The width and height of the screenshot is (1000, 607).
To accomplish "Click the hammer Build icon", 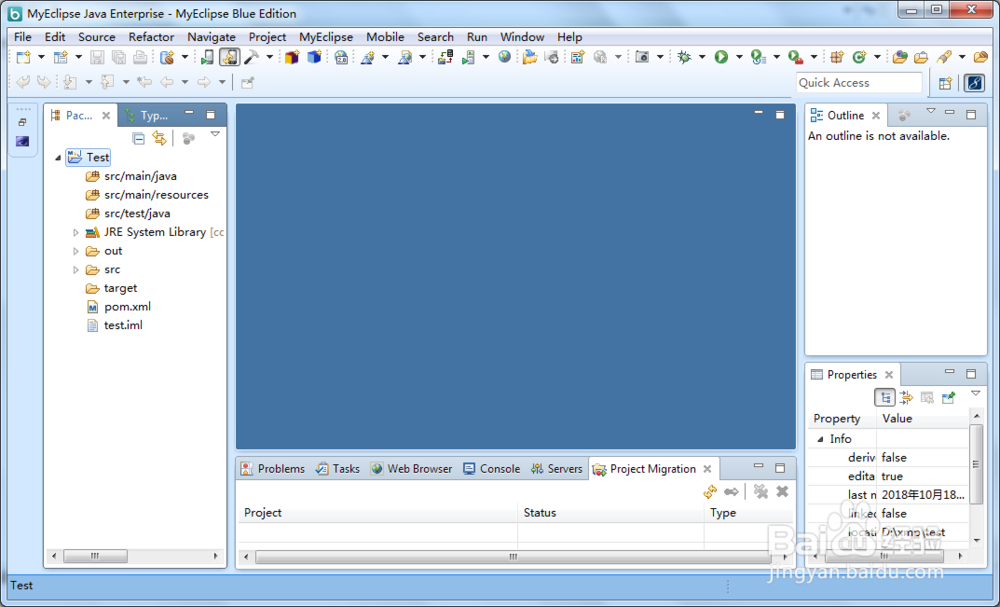I will click(251, 57).
